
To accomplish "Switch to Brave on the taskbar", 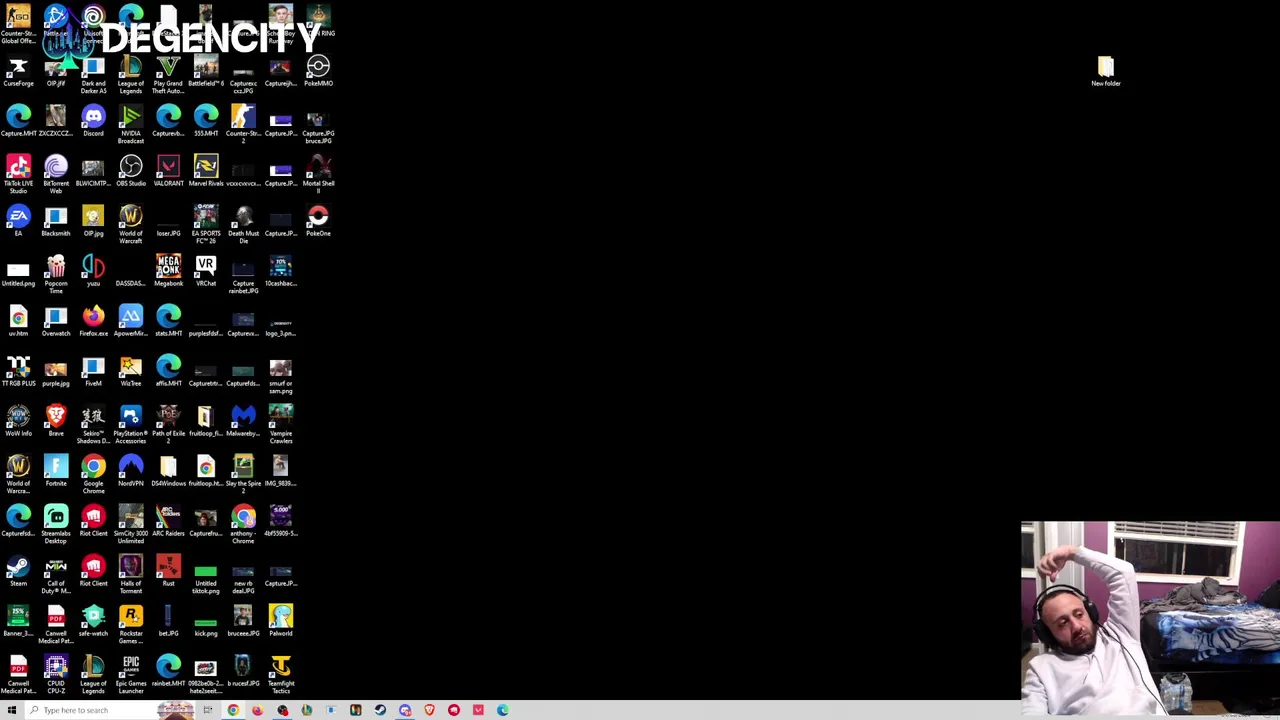I will click(x=429, y=710).
